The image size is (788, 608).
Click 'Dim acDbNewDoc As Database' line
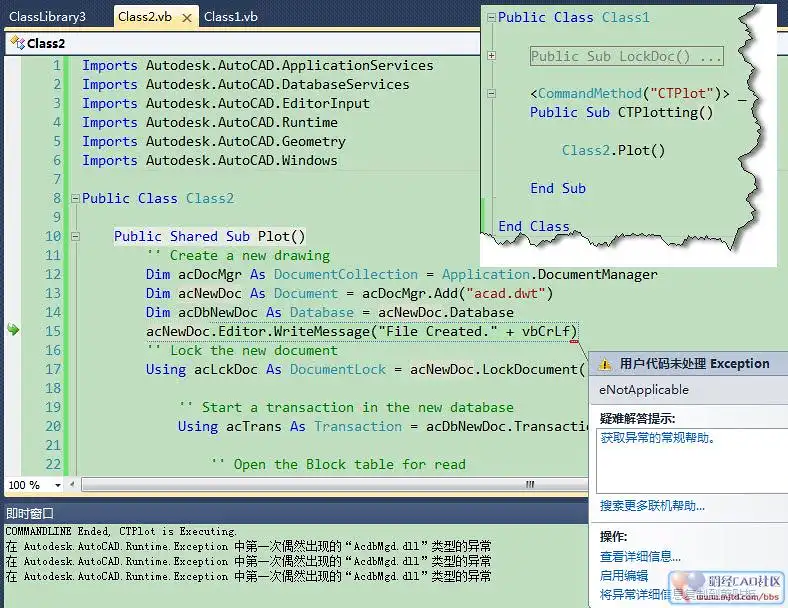pos(330,313)
